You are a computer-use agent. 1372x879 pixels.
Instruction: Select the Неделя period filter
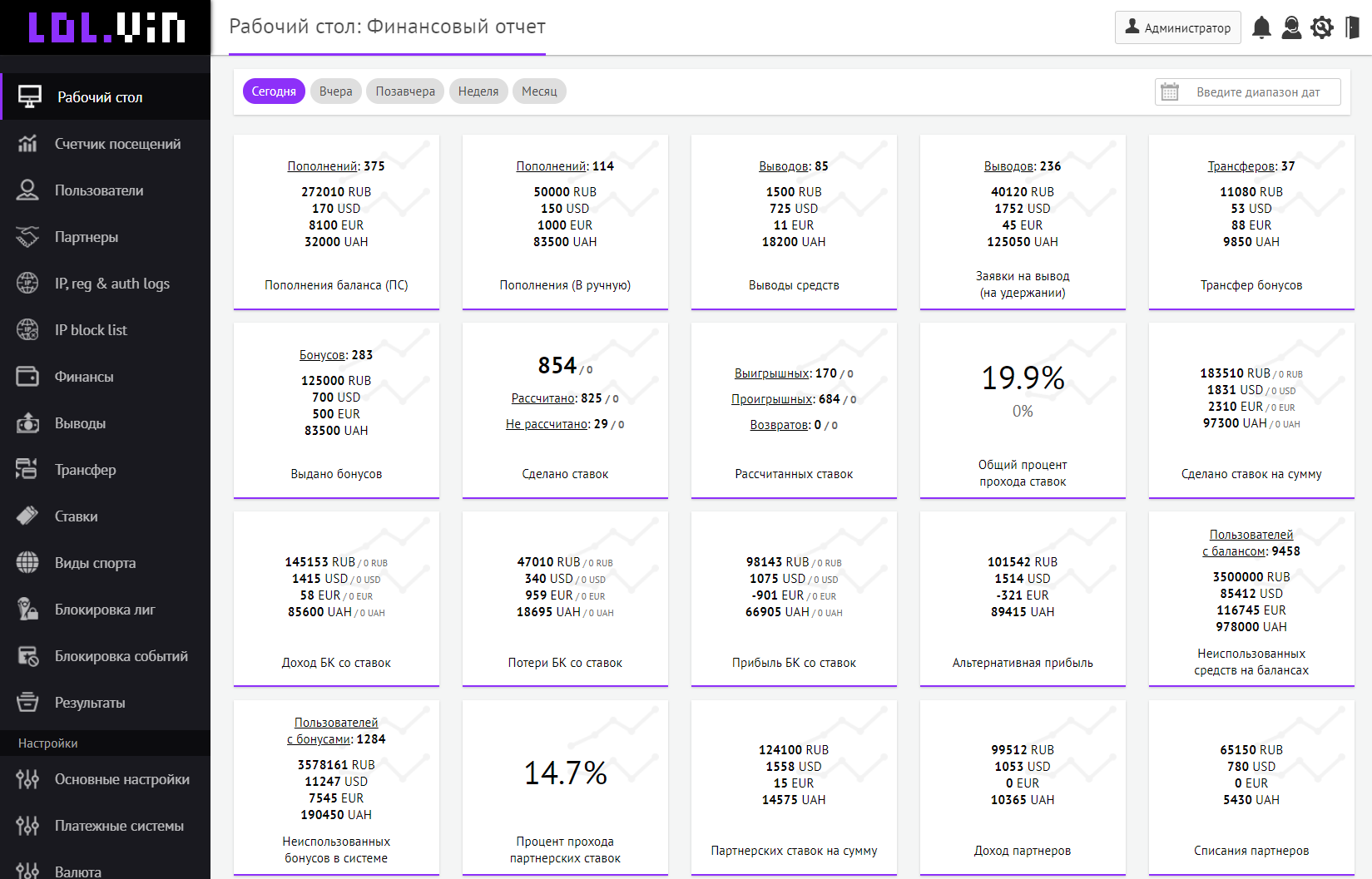[x=478, y=91]
